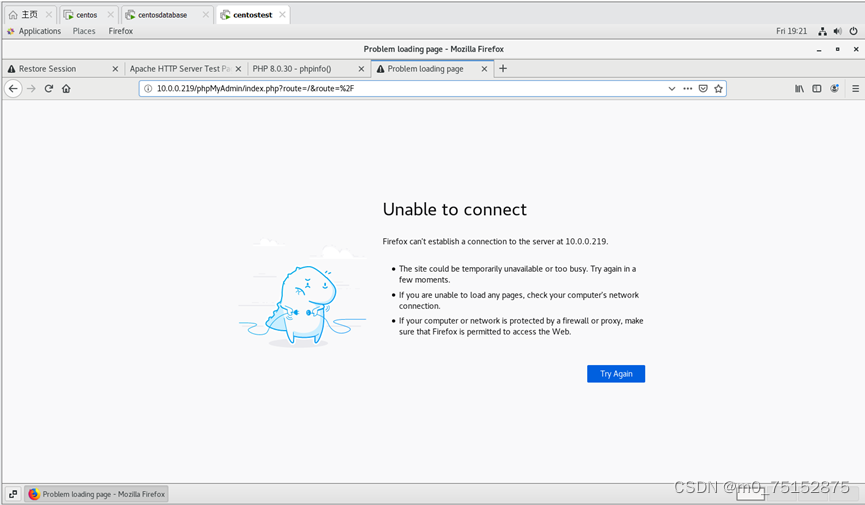Show sidebars icon in toolbar

pos(817,88)
